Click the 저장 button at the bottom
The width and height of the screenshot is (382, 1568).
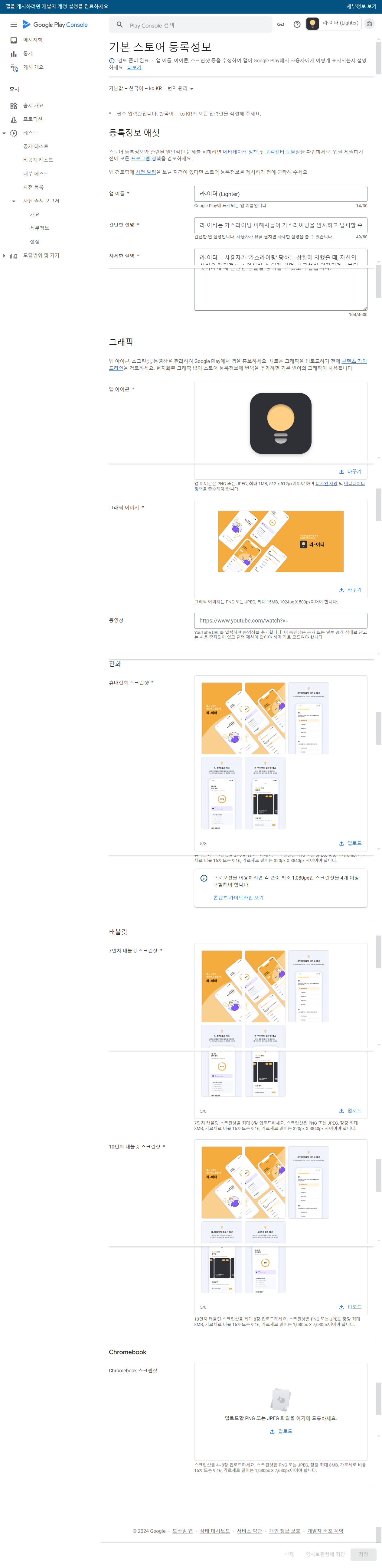pos(364,1554)
